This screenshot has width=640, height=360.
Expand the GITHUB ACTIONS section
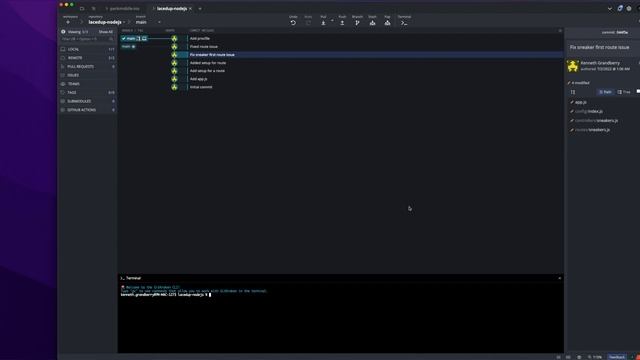[88, 110]
